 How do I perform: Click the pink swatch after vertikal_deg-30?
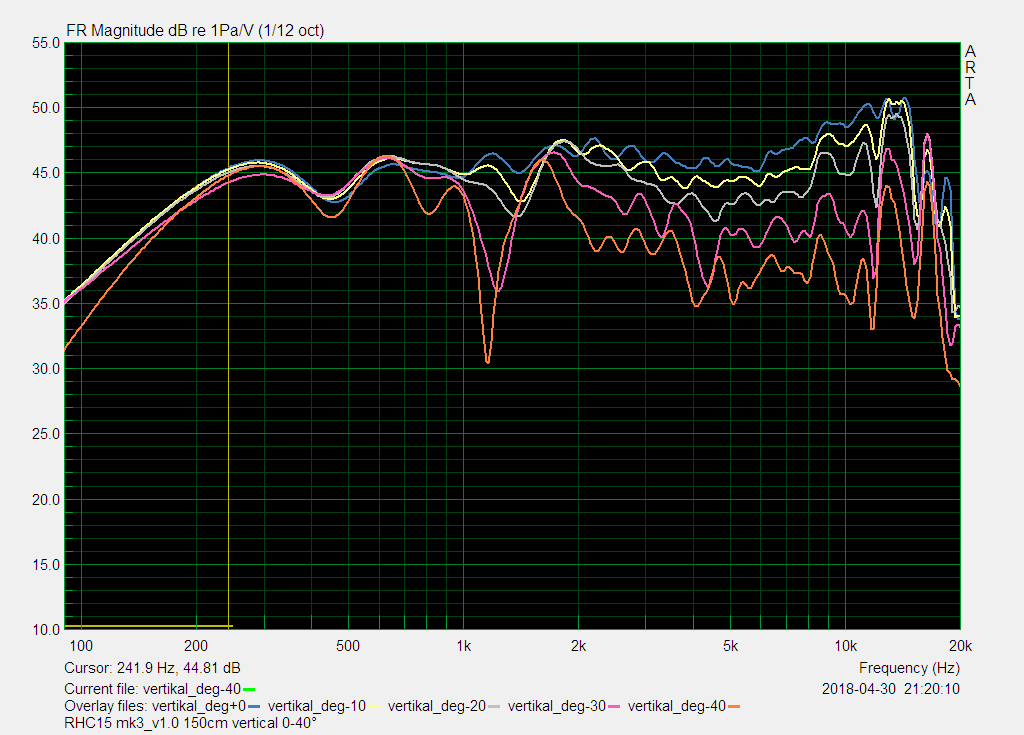tap(615, 707)
